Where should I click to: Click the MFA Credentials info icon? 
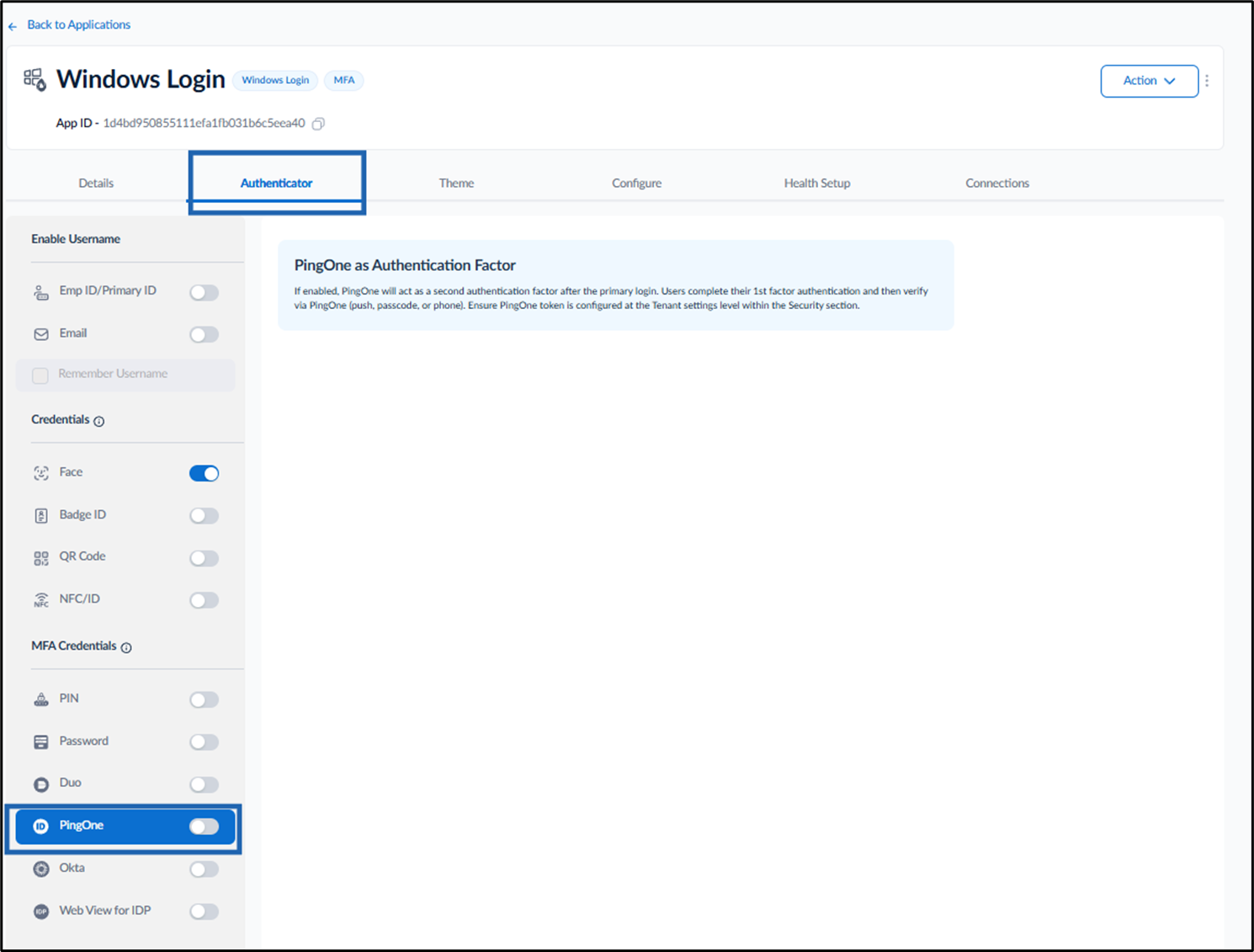click(x=126, y=647)
